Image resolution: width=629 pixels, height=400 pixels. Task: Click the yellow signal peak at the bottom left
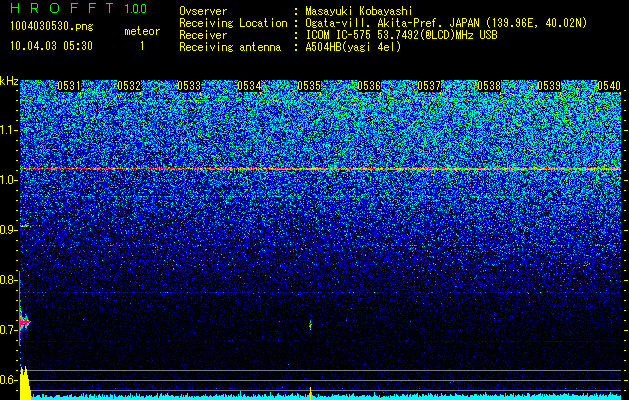pyautogui.click(x=25, y=383)
